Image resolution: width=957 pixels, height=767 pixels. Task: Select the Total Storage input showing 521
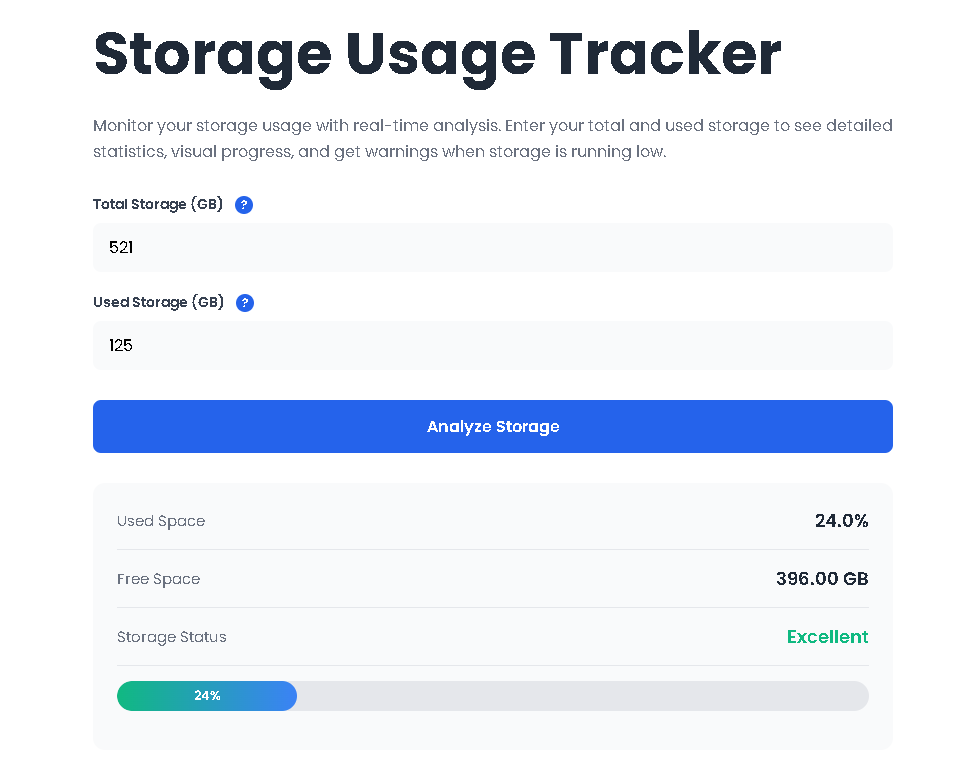(x=492, y=247)
